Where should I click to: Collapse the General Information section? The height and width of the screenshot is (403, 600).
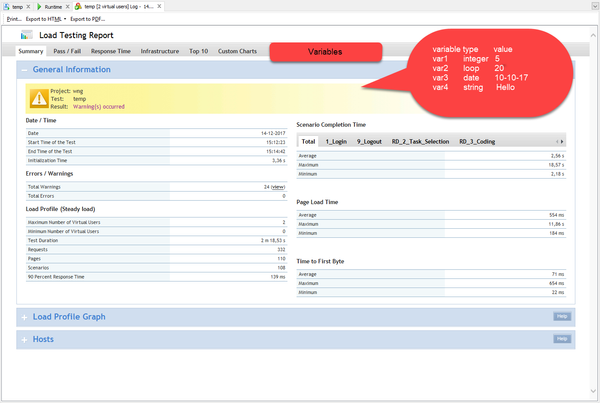pyautogui.click(x=23, y=70)
